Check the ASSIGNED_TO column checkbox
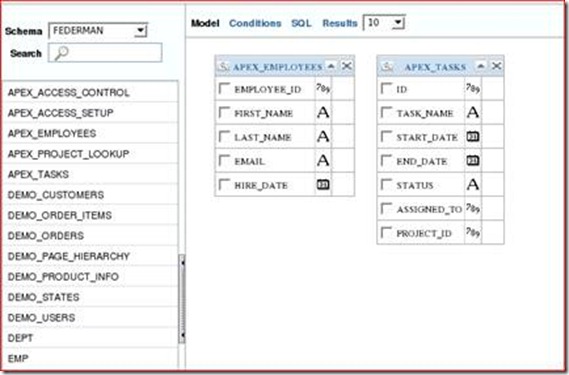 [x=386, y=208]
